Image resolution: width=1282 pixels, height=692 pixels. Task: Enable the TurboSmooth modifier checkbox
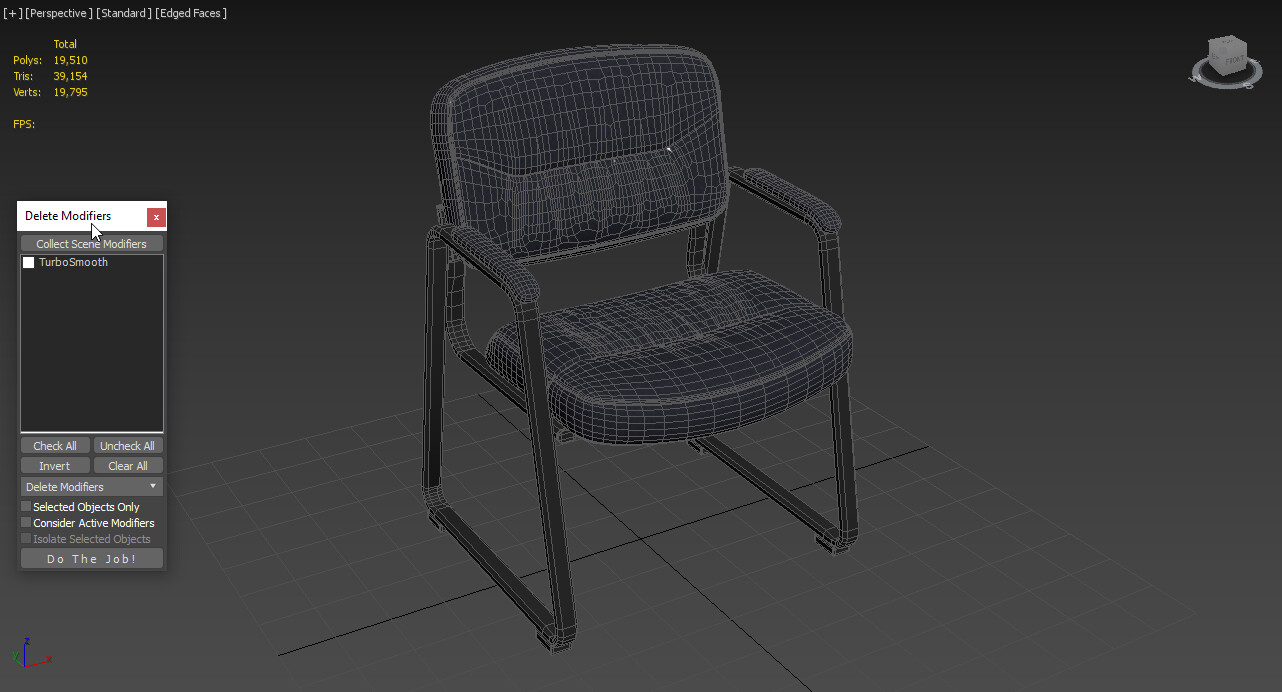click(28, 262)
